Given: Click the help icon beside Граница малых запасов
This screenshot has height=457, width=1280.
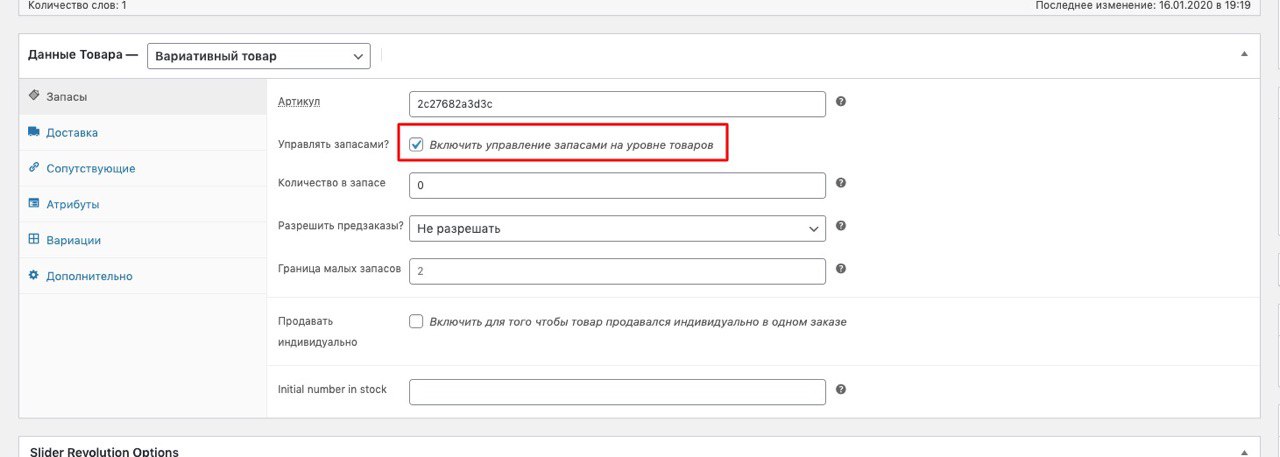Looking at the screenshot, I should point(841,269).
